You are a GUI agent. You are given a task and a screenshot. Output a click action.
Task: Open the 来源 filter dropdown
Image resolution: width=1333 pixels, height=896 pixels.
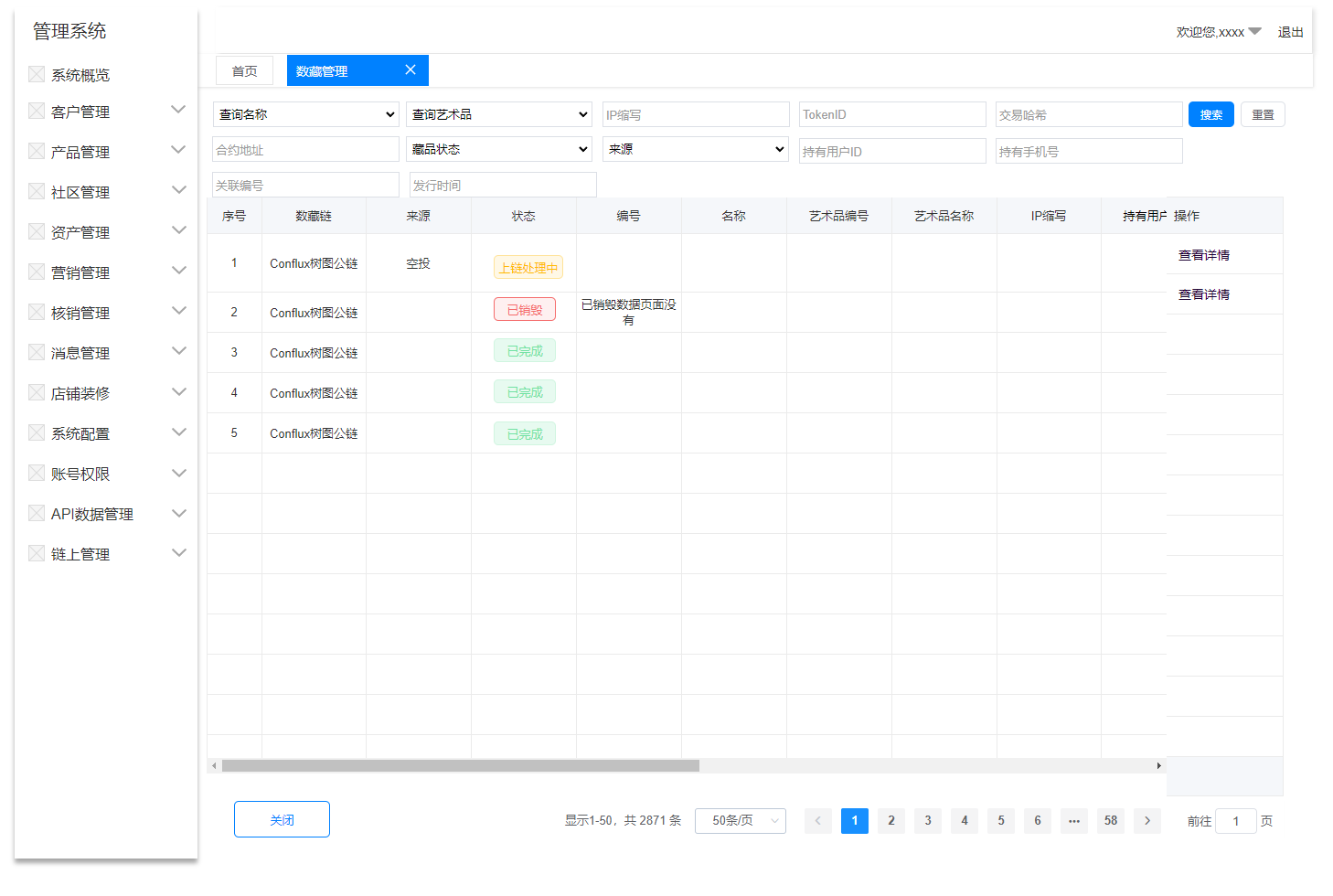pos(696,149)
